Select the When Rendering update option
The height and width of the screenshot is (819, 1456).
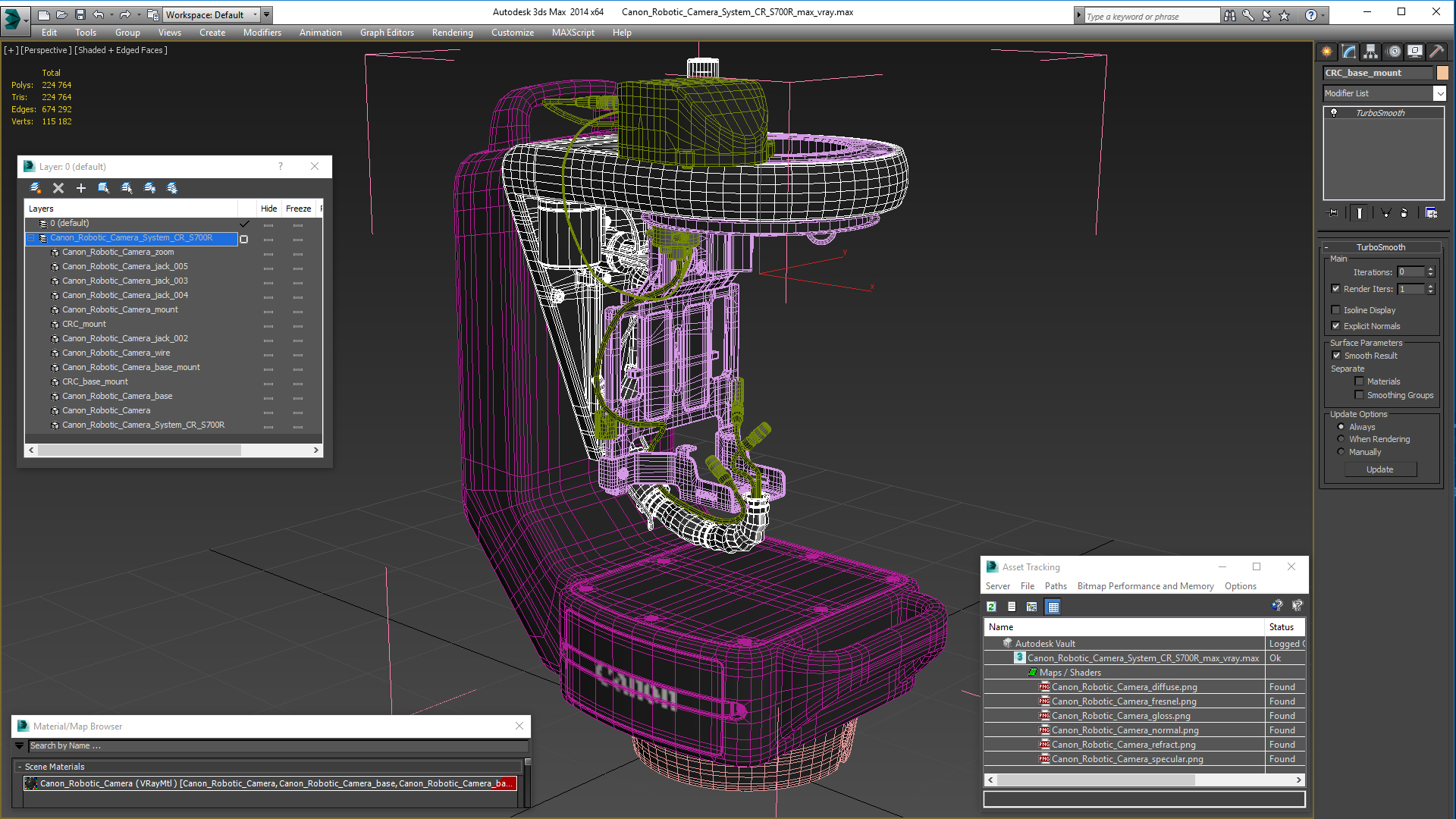(1341, 439)
